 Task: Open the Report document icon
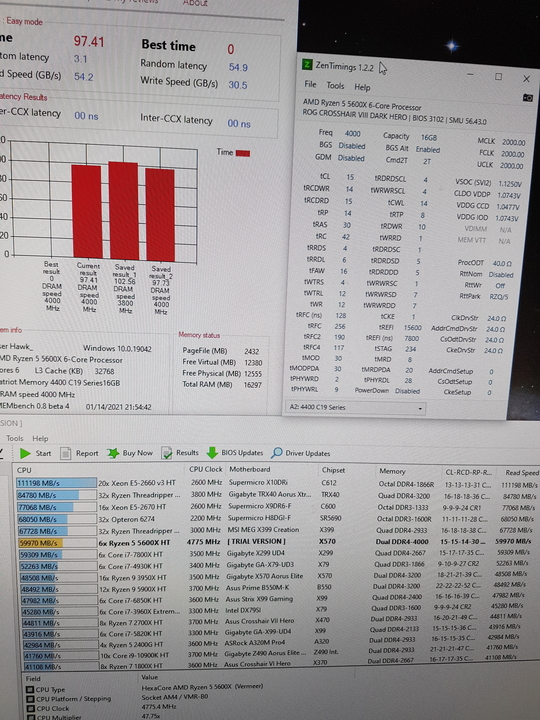66,453
